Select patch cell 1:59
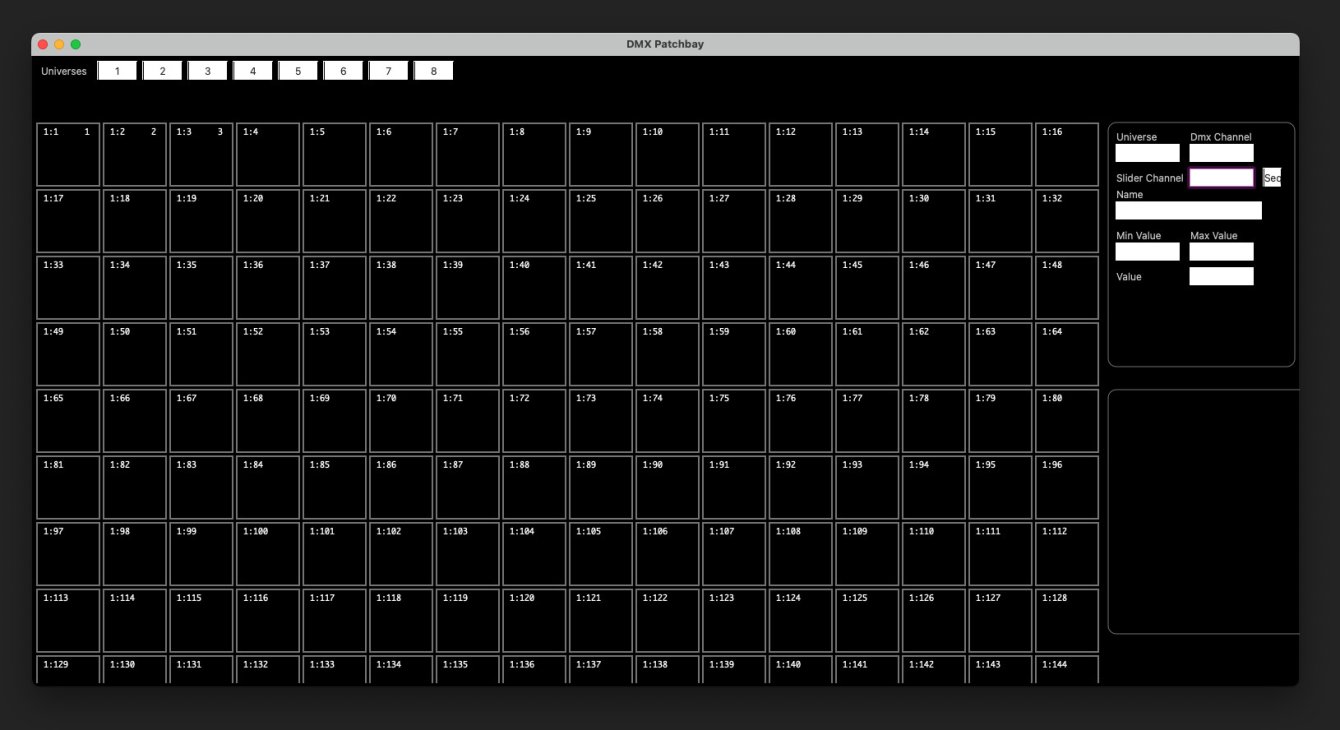The image size is (1340, 730). (x=734, y=354)
